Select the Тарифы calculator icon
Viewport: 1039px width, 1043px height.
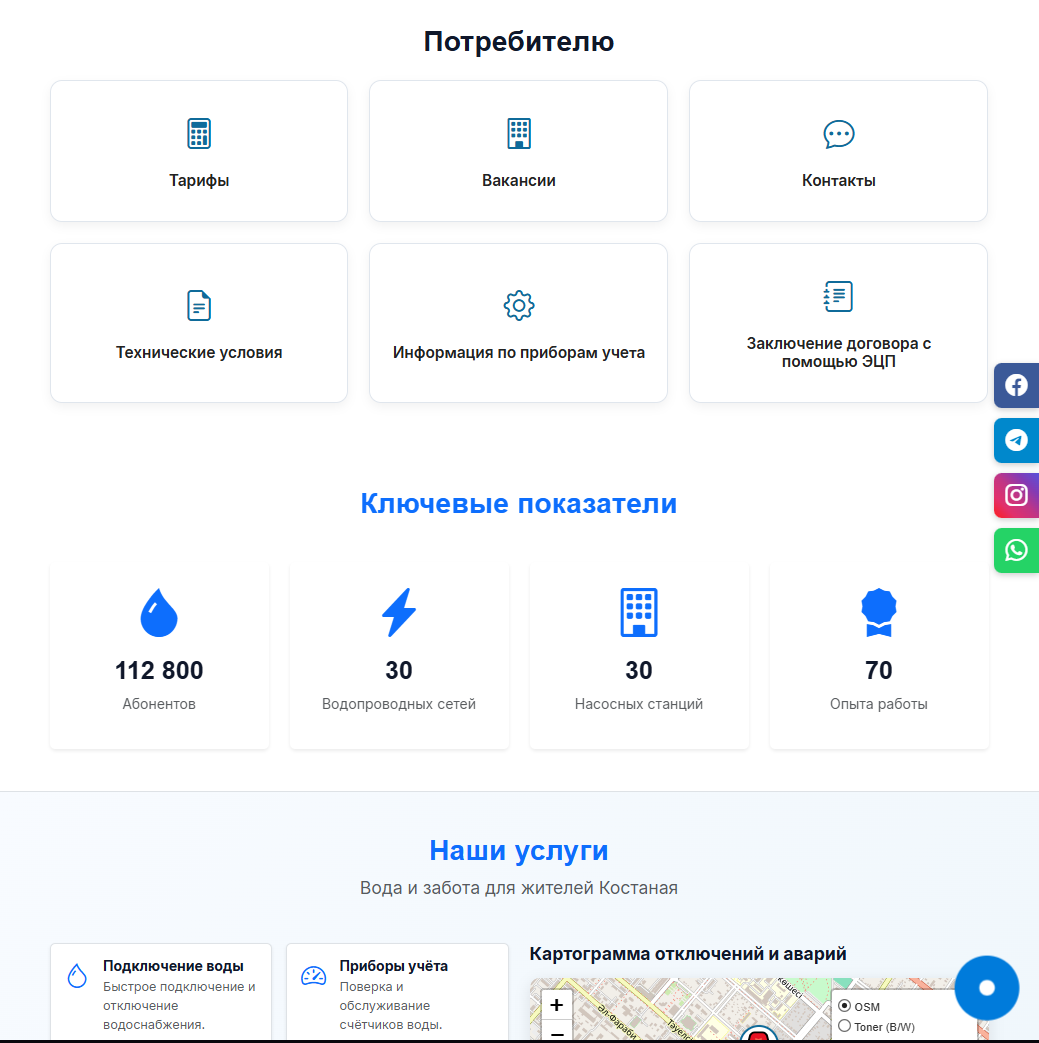pos(199,132)
